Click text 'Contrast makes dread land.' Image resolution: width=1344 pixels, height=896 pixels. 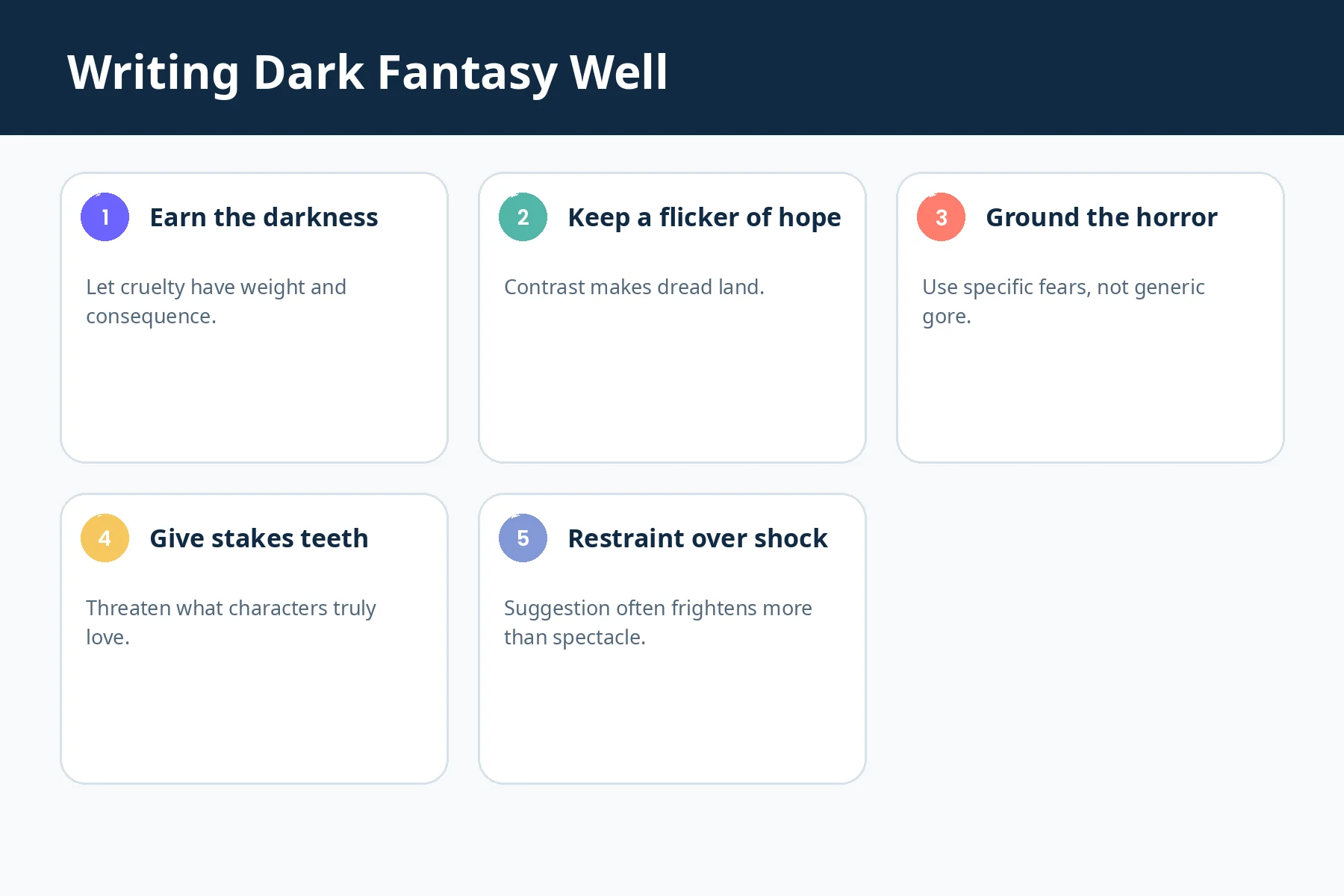[634, 287]
